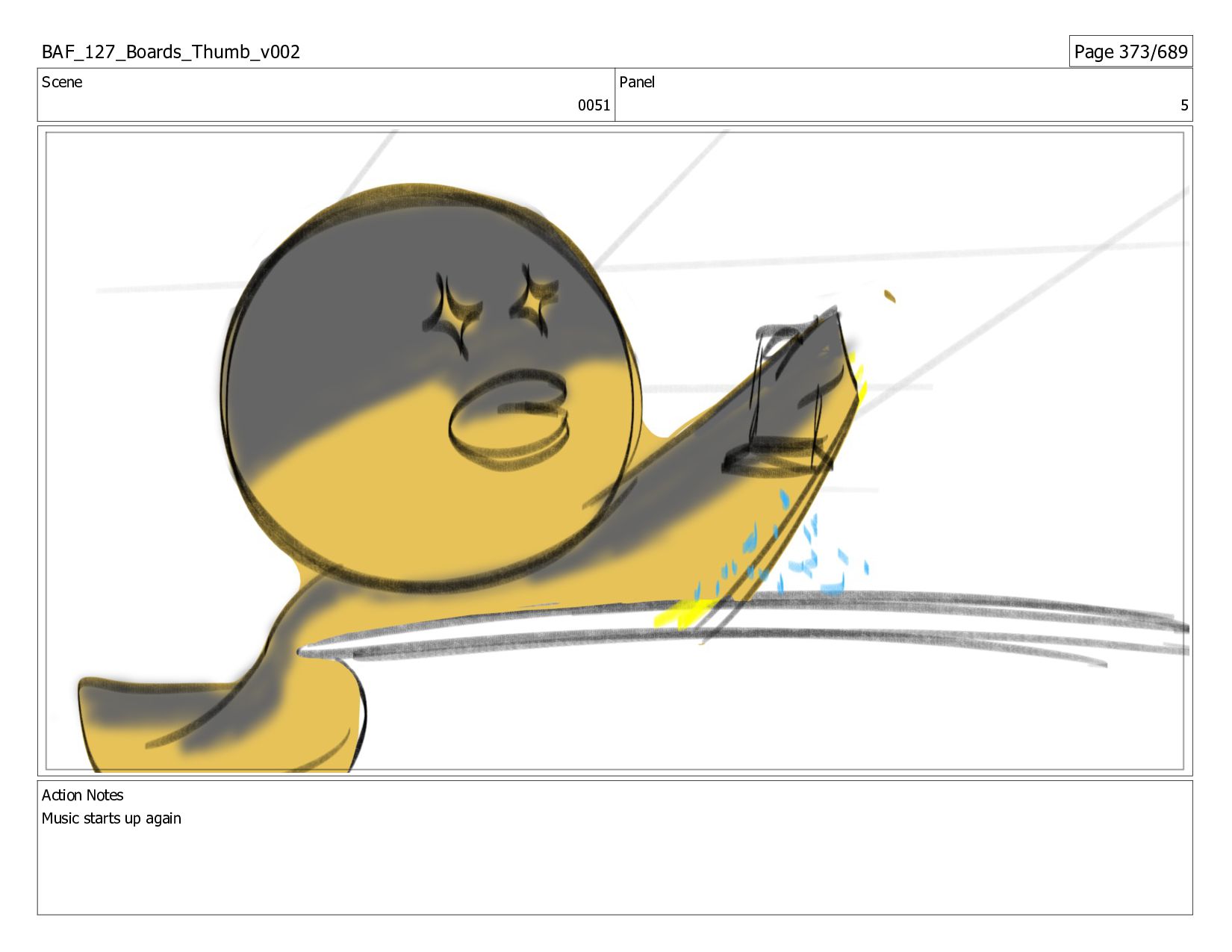Select the title BAF_127_Boards_Thumb_v002
This screenshot has height=952, width=1232.
click(x=171, y=52)
